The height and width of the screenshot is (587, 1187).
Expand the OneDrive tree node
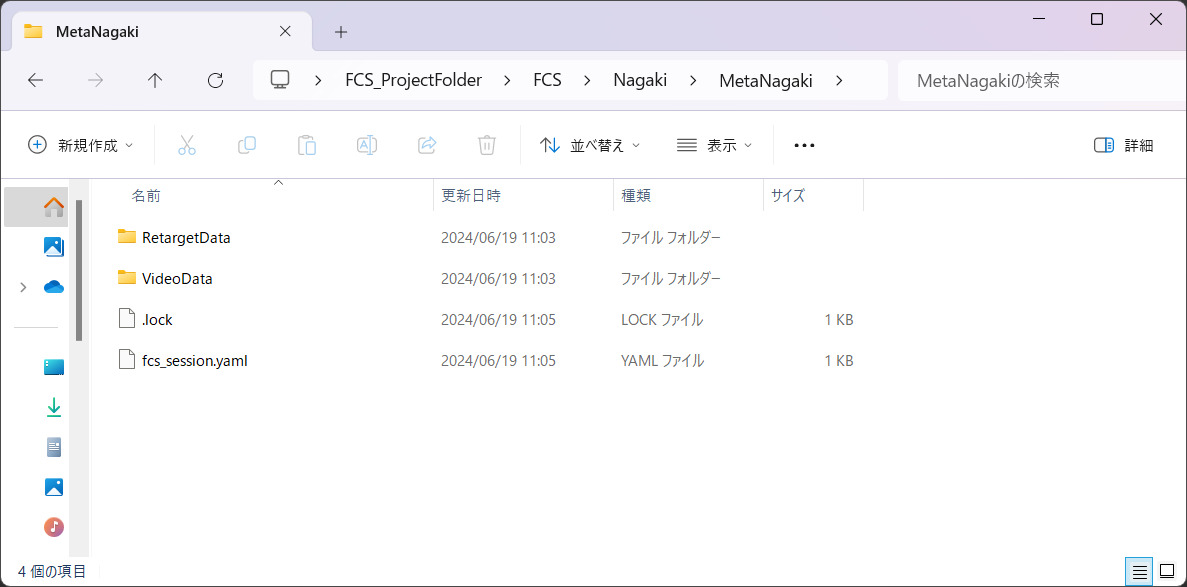click(23, 287)
